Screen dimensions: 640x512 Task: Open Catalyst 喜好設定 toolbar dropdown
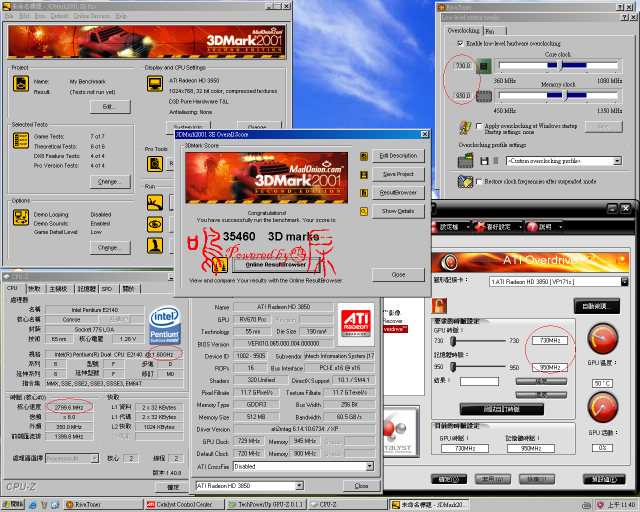click(520, 227)
